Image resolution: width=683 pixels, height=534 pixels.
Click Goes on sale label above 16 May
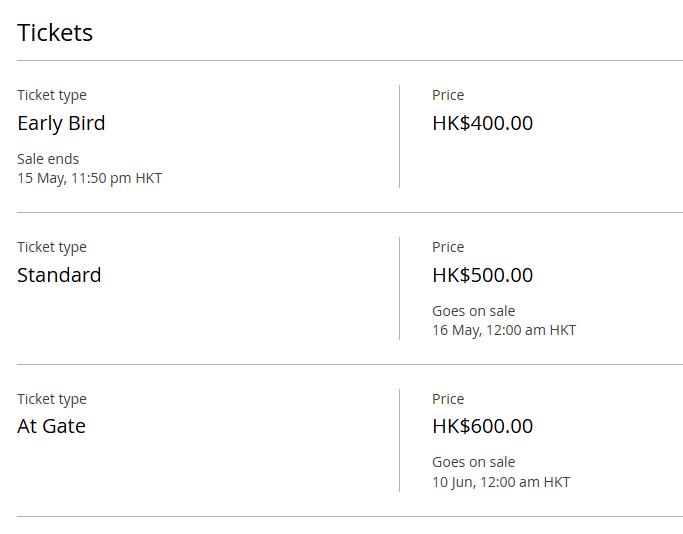[473, 310]
